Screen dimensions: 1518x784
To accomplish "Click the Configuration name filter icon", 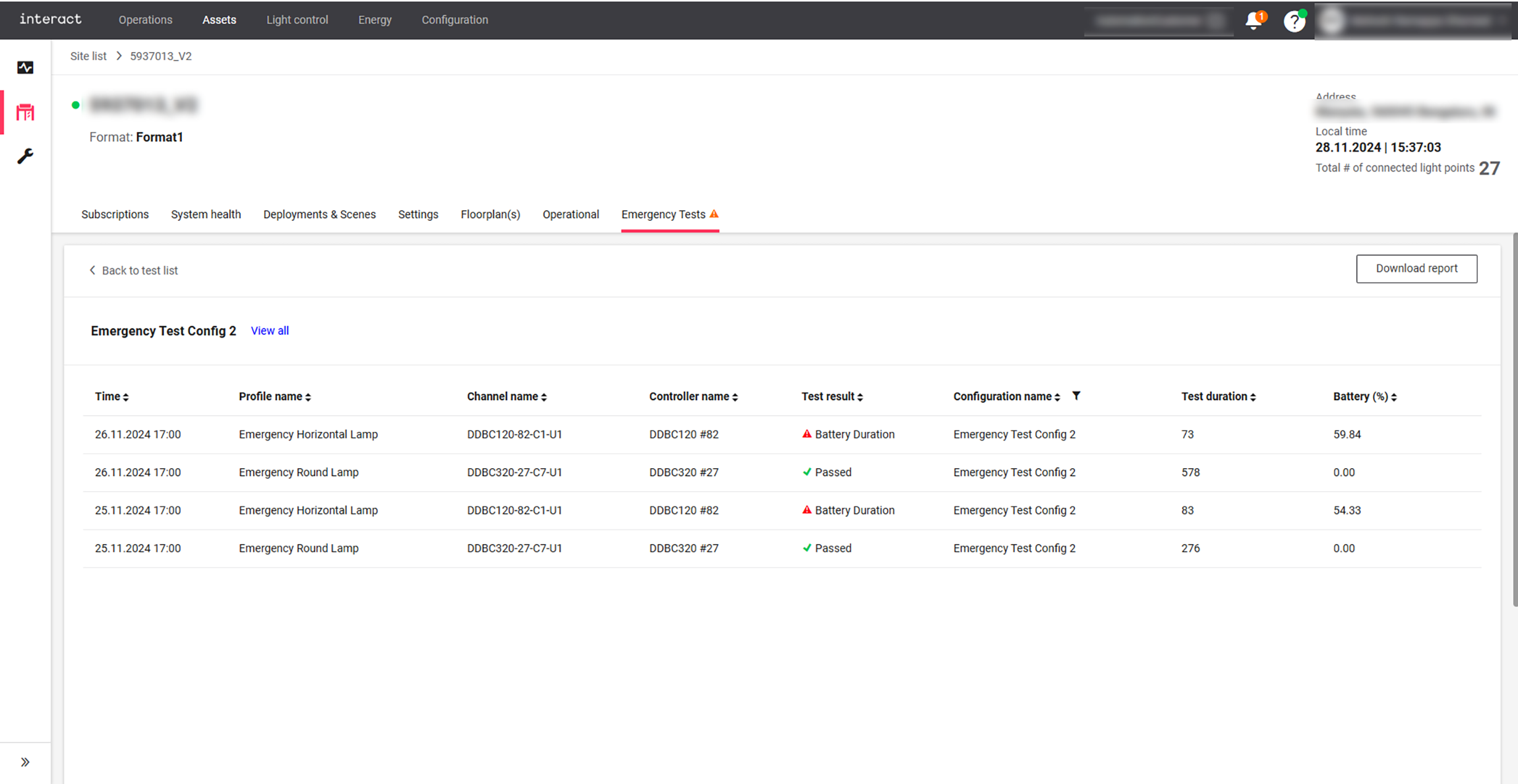I will click(x=1076, y=396).
